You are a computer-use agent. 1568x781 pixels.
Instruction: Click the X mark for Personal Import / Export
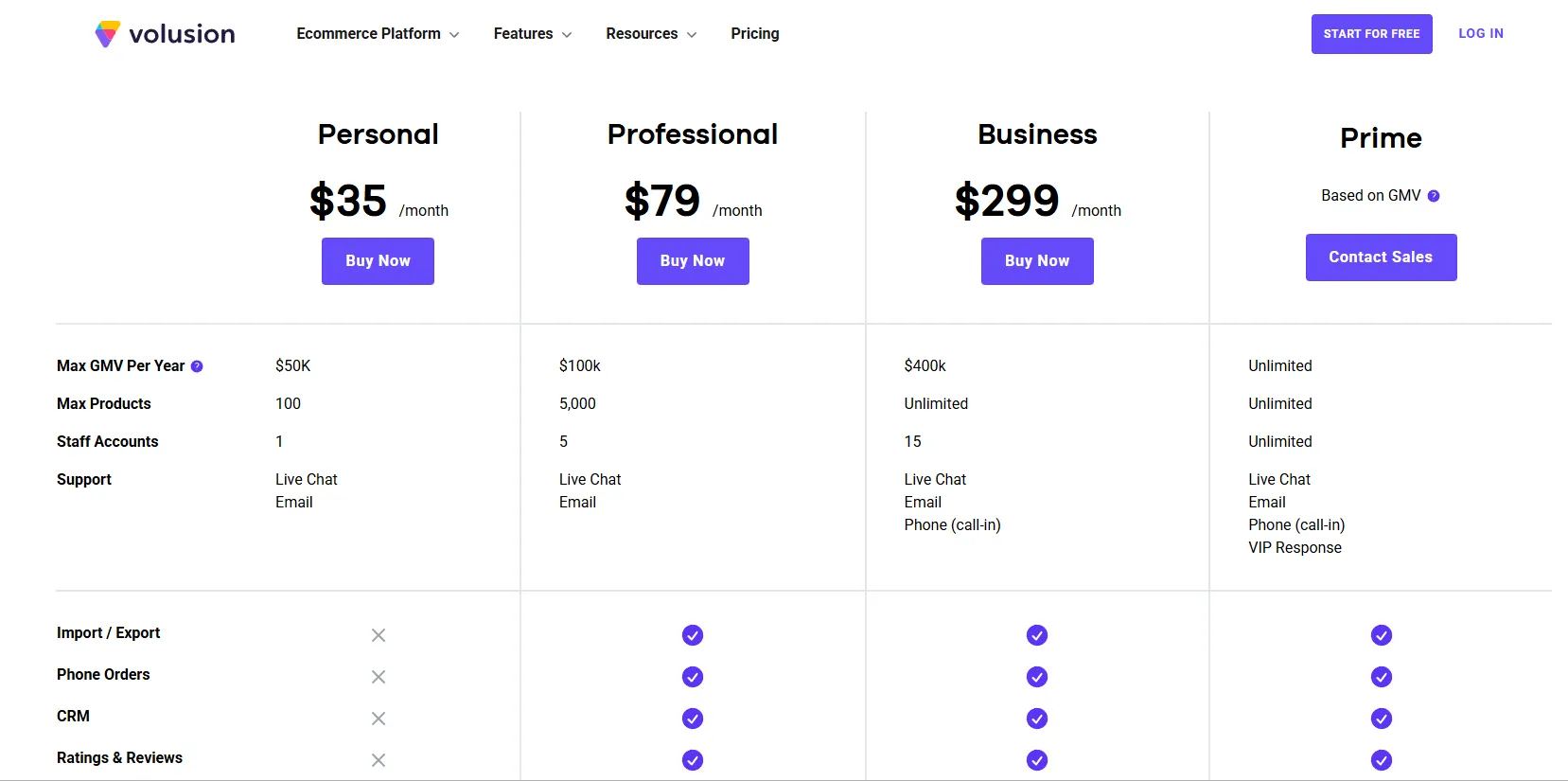(379, 635)
